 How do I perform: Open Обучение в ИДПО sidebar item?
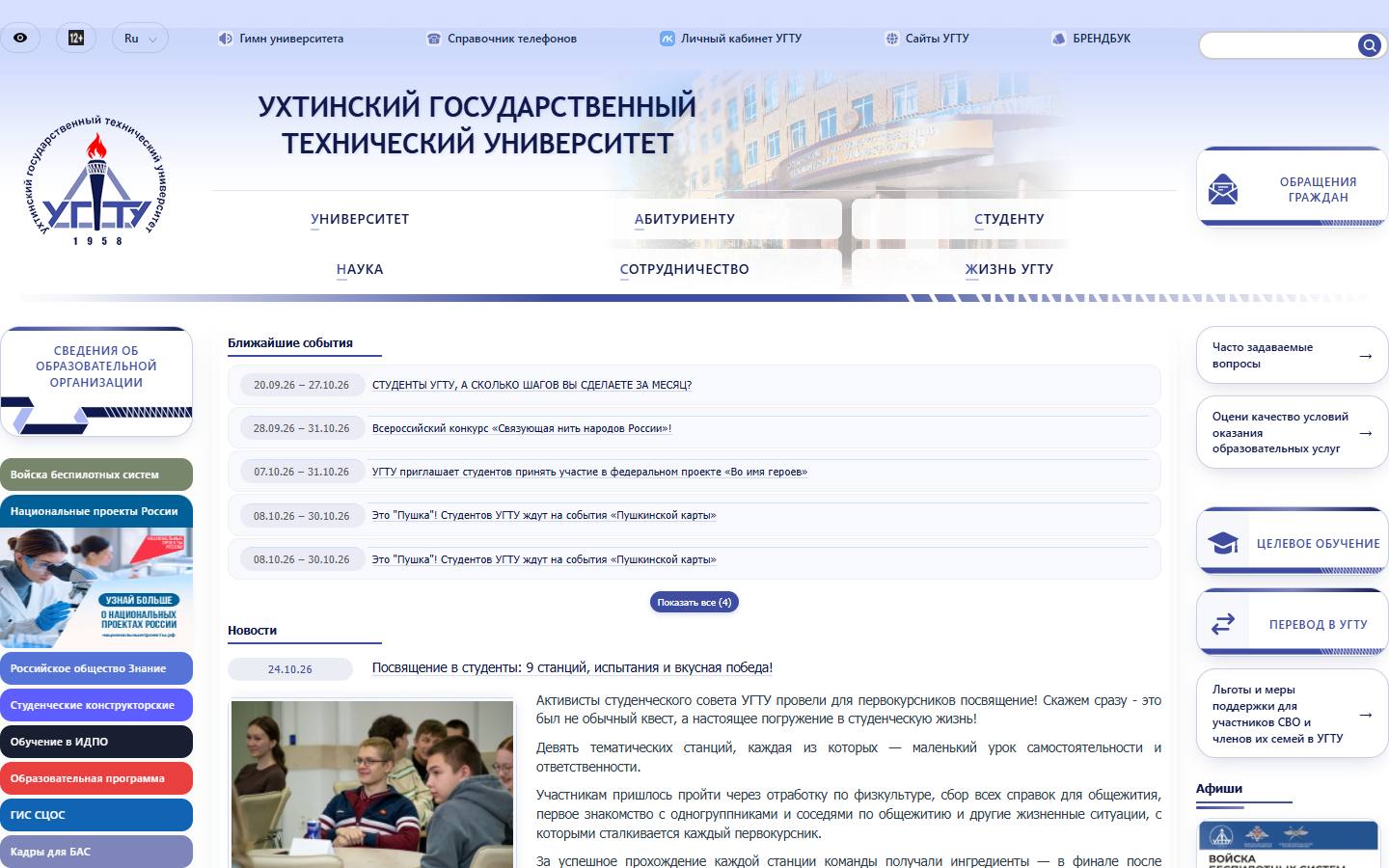point(96,742)
